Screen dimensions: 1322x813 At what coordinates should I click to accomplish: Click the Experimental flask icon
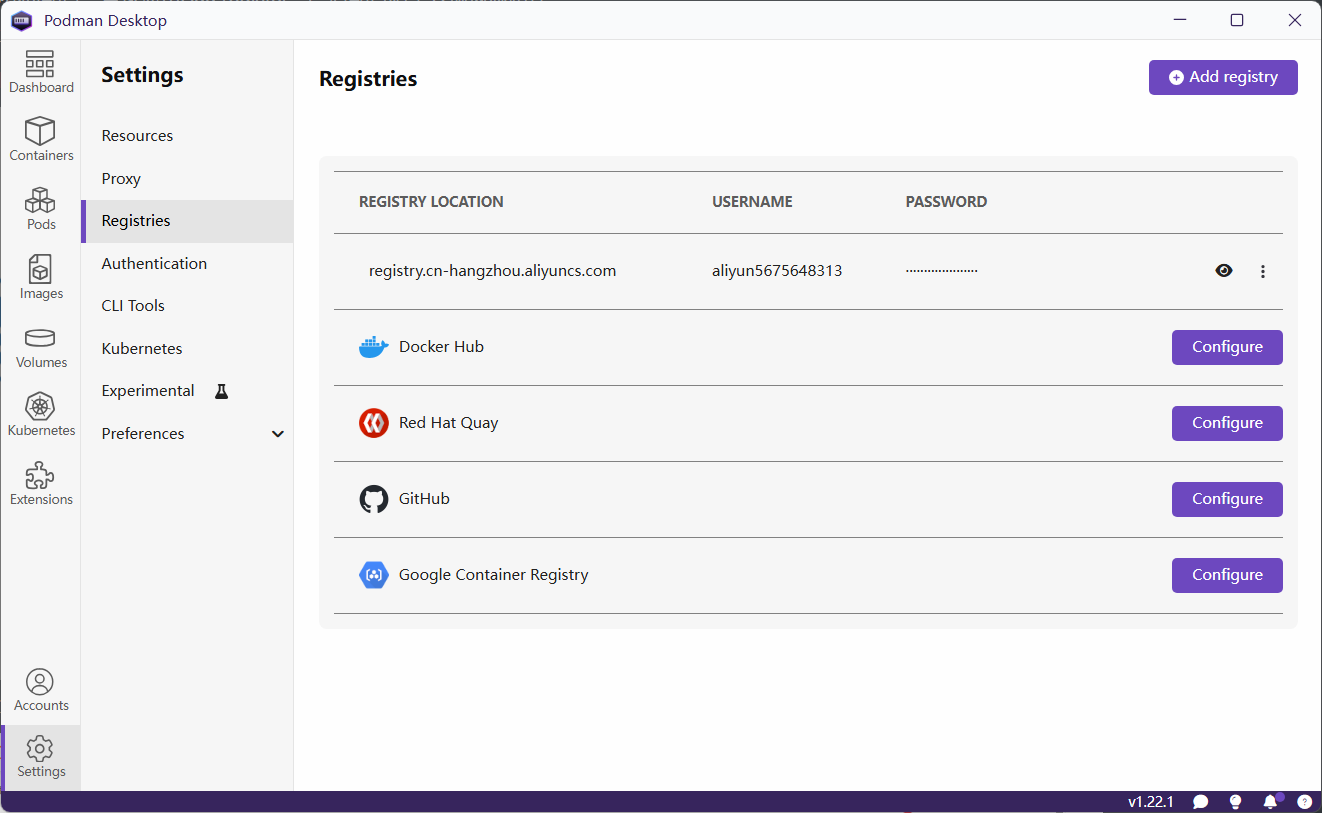pyautogui.click(x=222, y=391)
